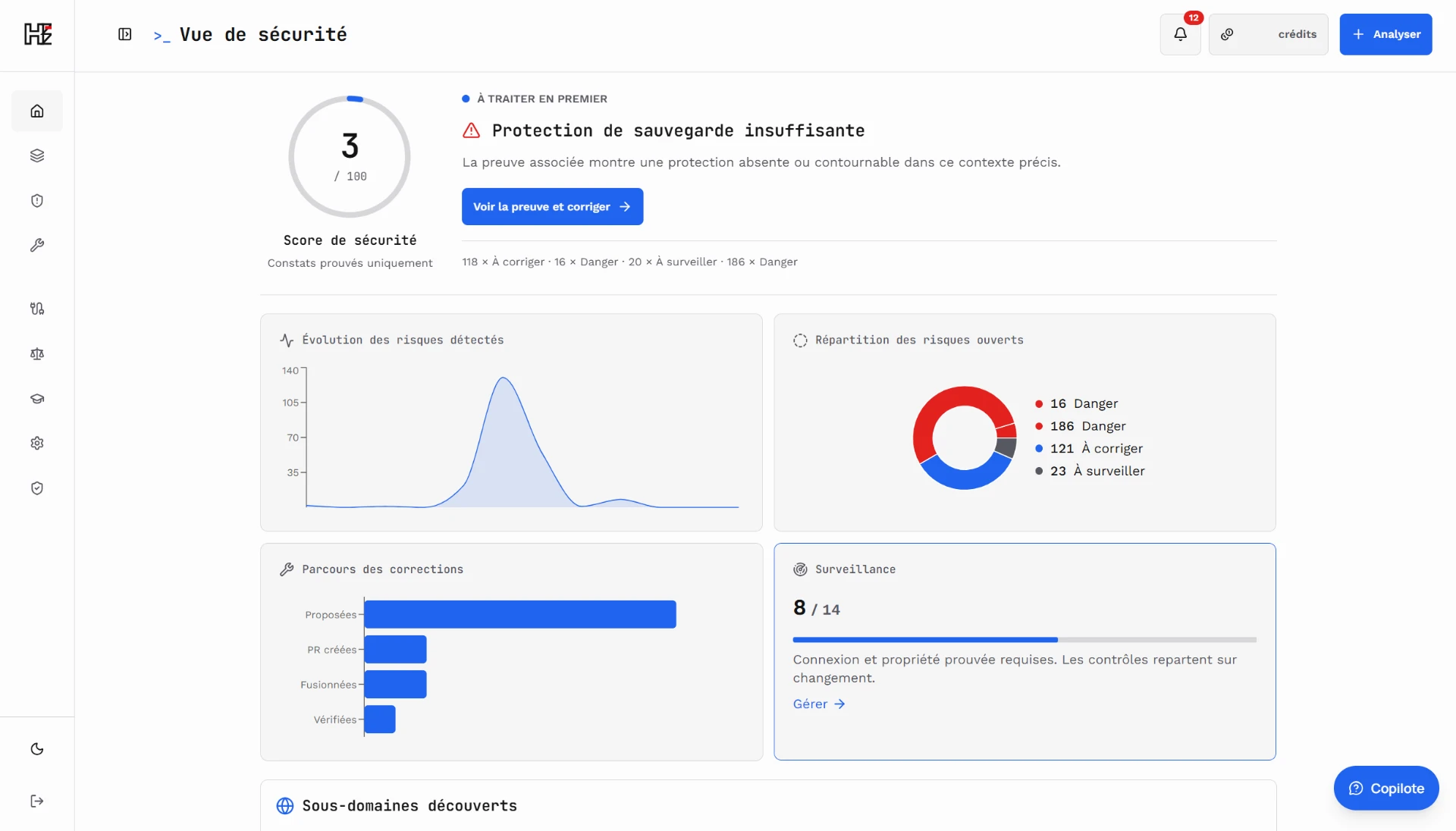Click the security score circle gauge

click(x=350, y=157)
